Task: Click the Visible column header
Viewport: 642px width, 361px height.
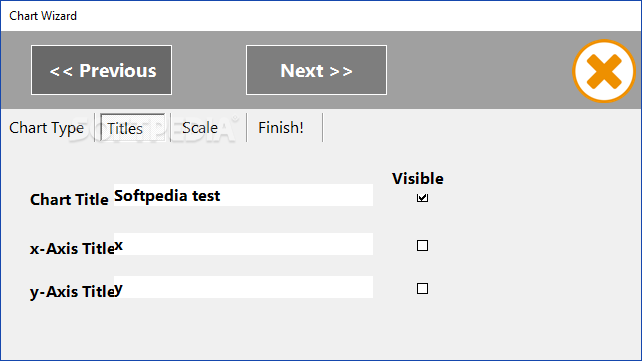Action: coord(418,178)
